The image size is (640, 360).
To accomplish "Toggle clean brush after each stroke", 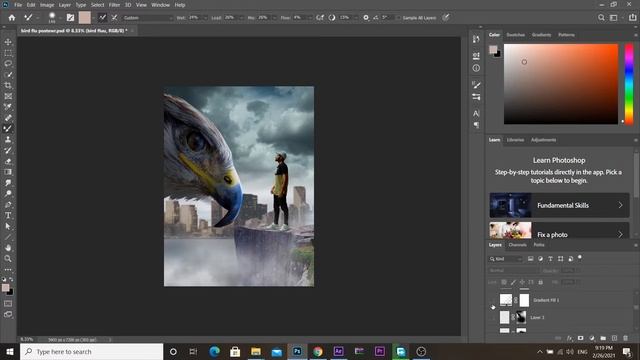I will pos(115,18).
